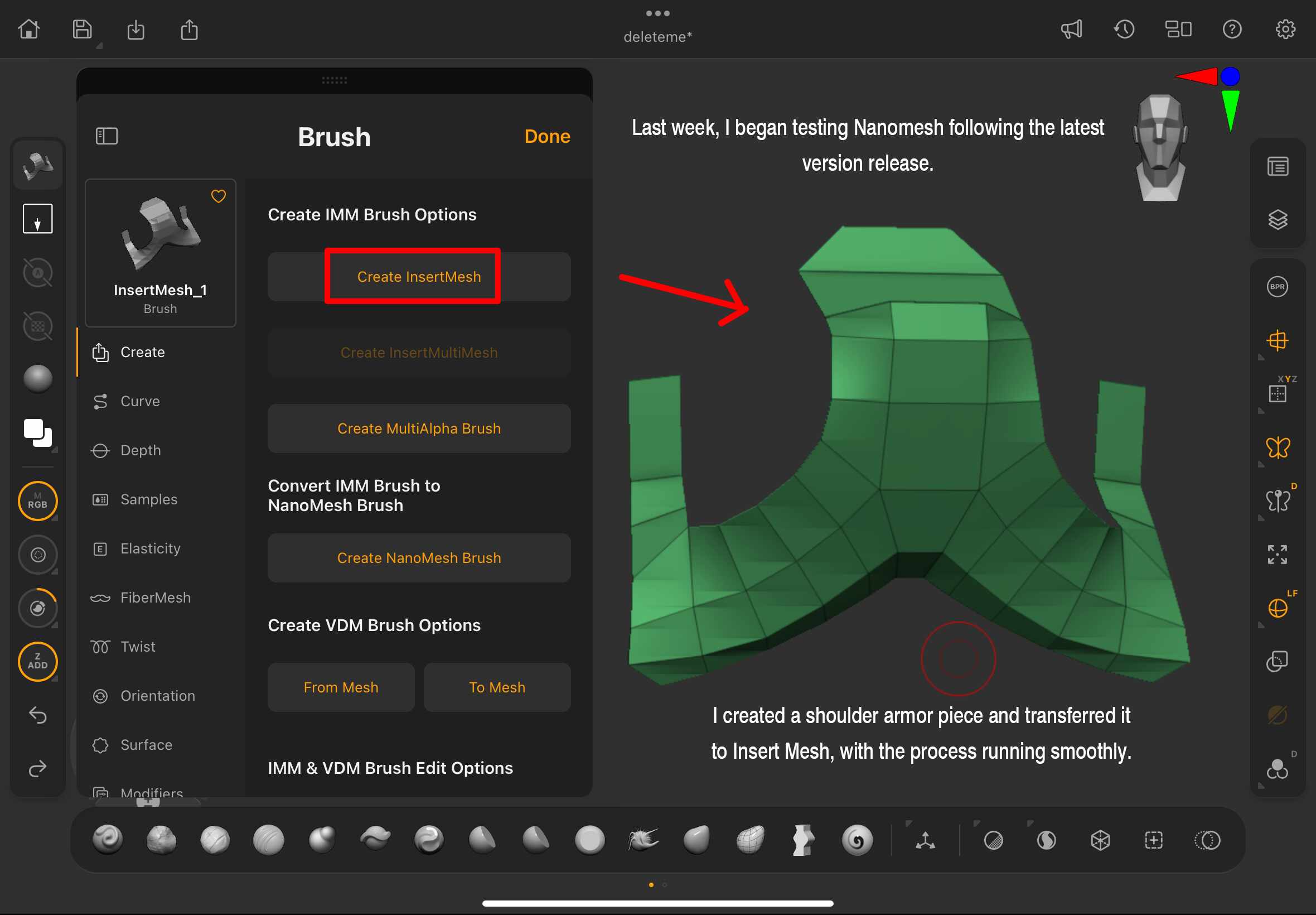Screen dimensions: 1316x915
Task: Click the undo arrow icon
Action: pyautogui.click(x=38, y=715)
